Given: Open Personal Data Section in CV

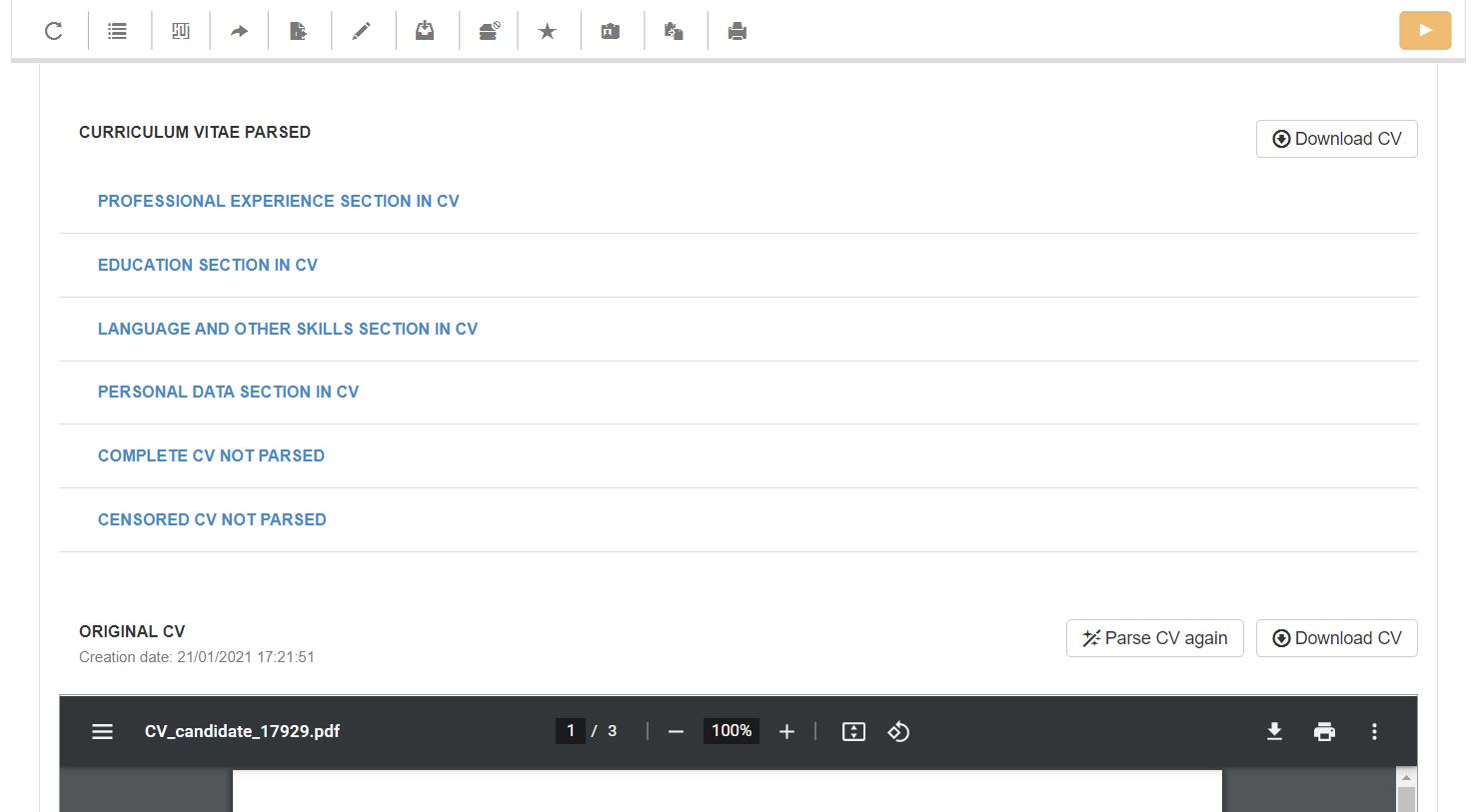Looking at the screenshot, I should [x=228, y=392].
